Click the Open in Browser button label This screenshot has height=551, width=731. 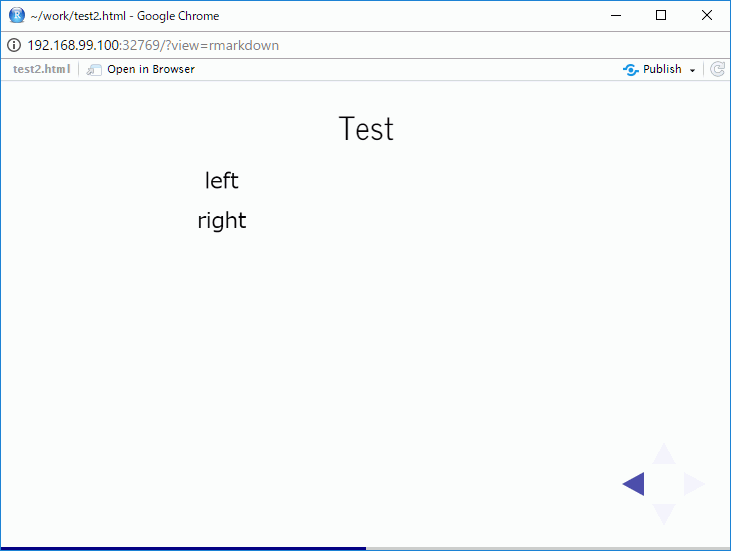(x=151, y=69)
